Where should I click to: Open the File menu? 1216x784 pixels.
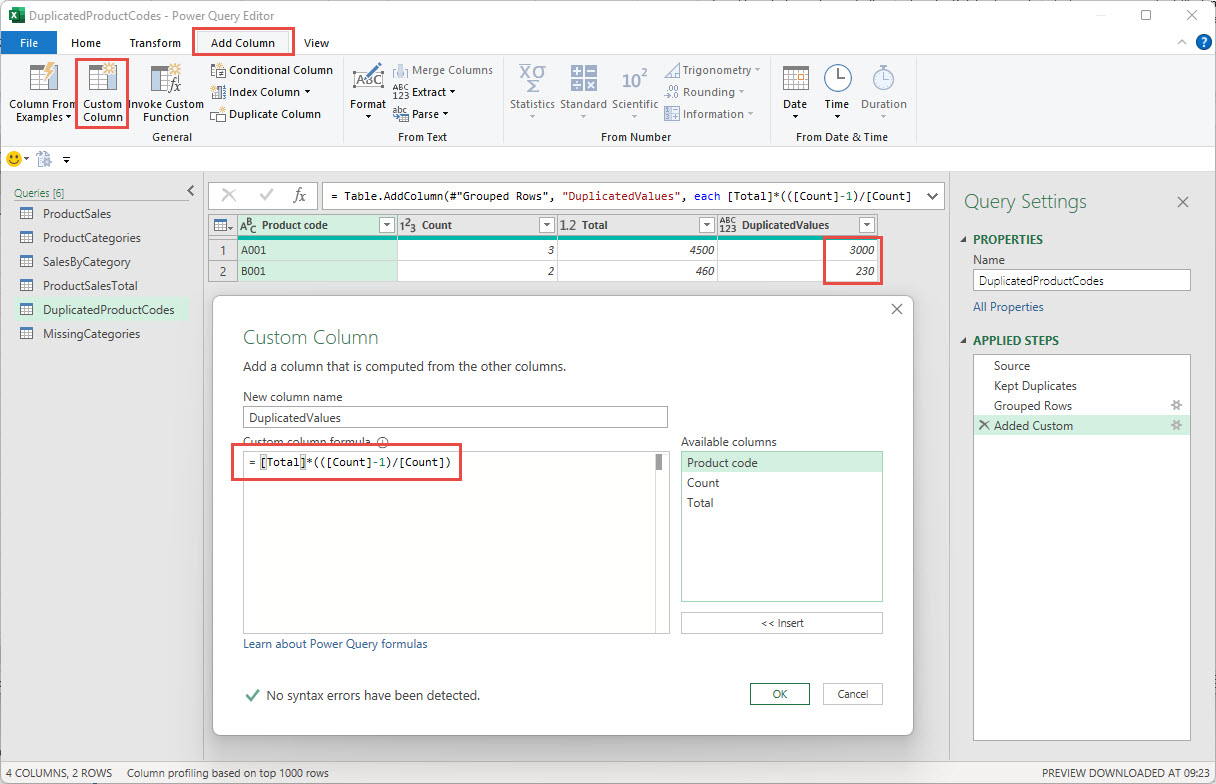point(29,43)
